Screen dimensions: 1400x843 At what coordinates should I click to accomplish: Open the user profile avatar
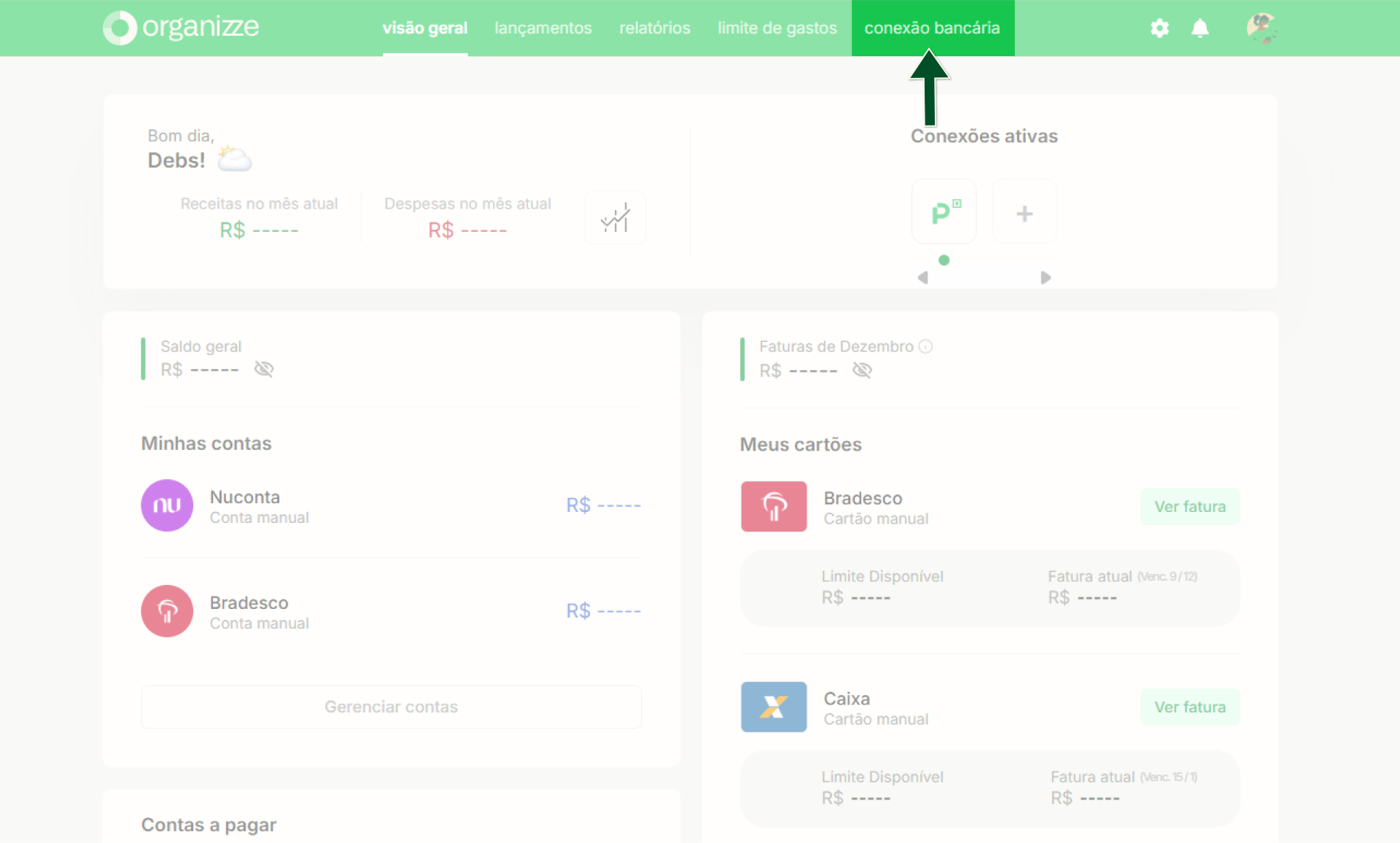click(x=1261, y=28)
